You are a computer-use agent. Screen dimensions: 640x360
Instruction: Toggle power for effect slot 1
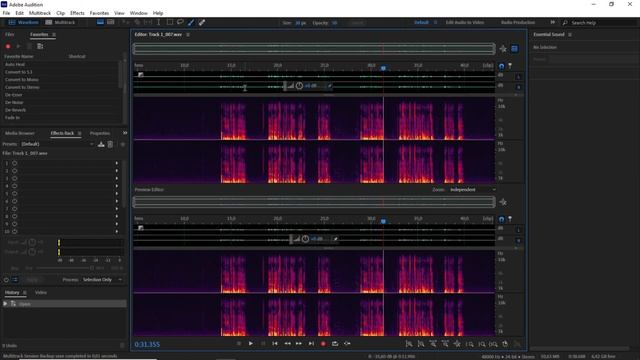(14, 163)
